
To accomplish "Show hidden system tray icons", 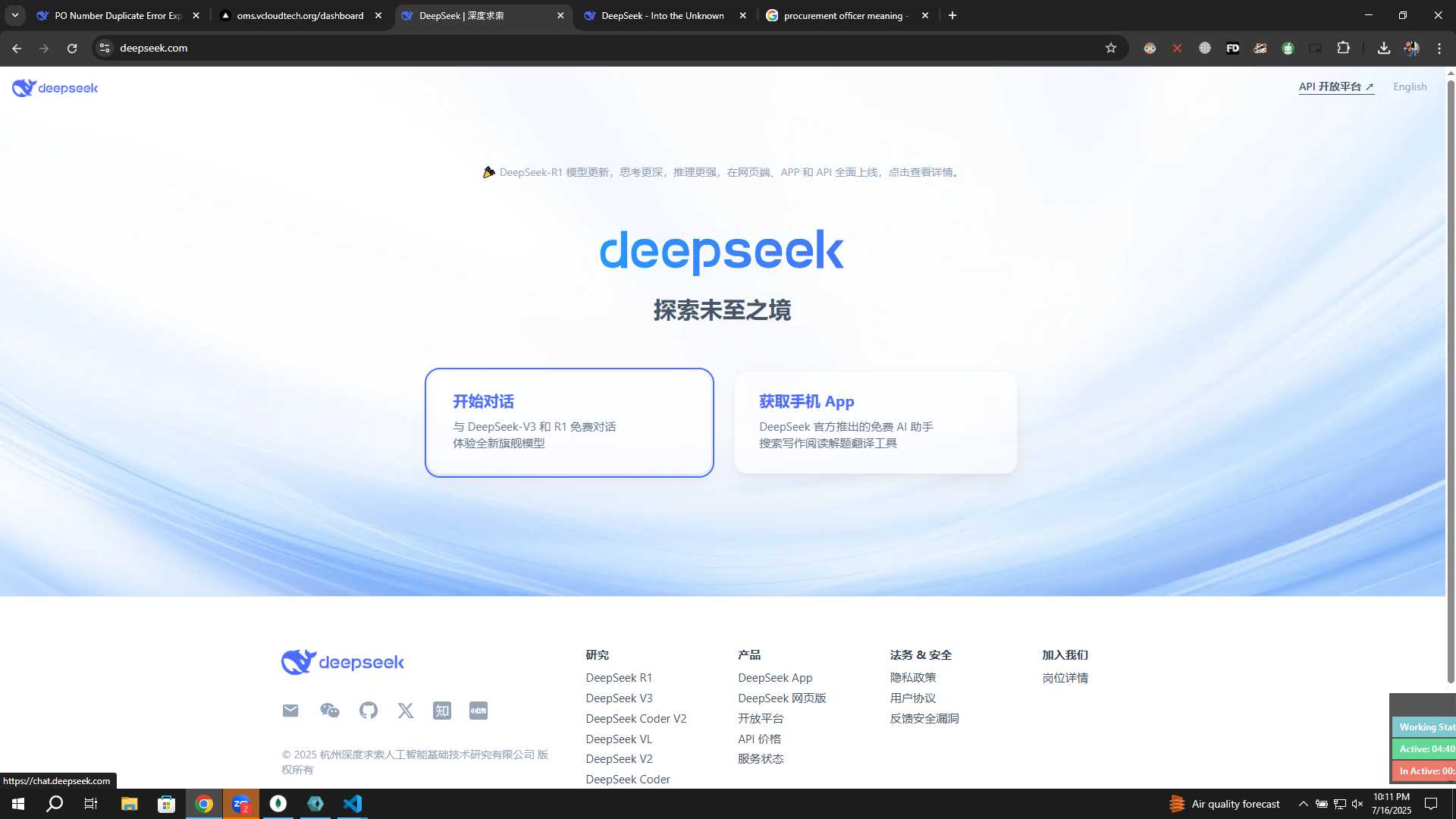I will pyautogui.click(x=1303, y=804).
